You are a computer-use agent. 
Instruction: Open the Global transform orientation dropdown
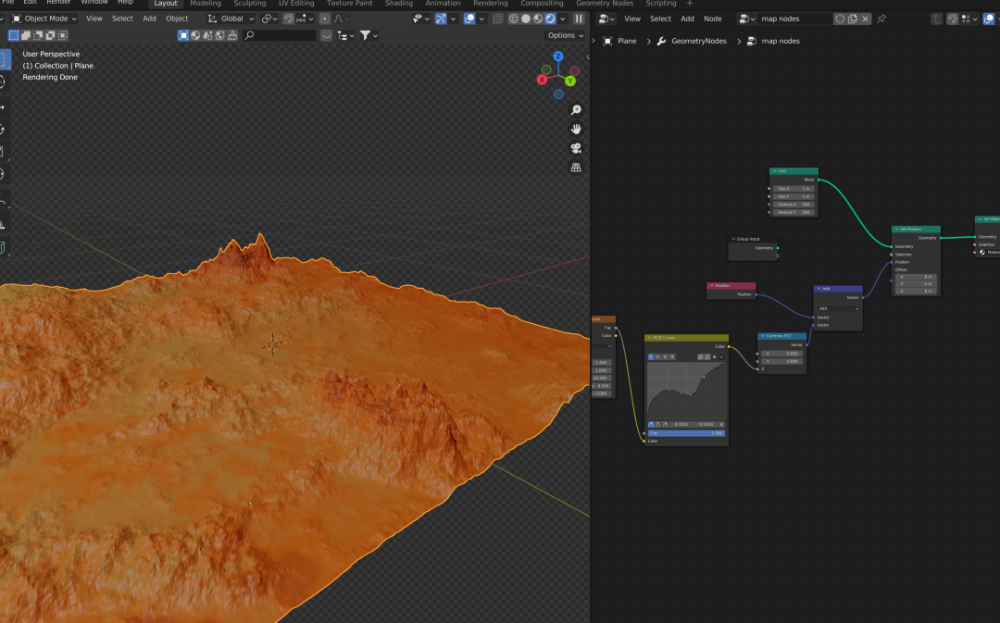(231, 18)
